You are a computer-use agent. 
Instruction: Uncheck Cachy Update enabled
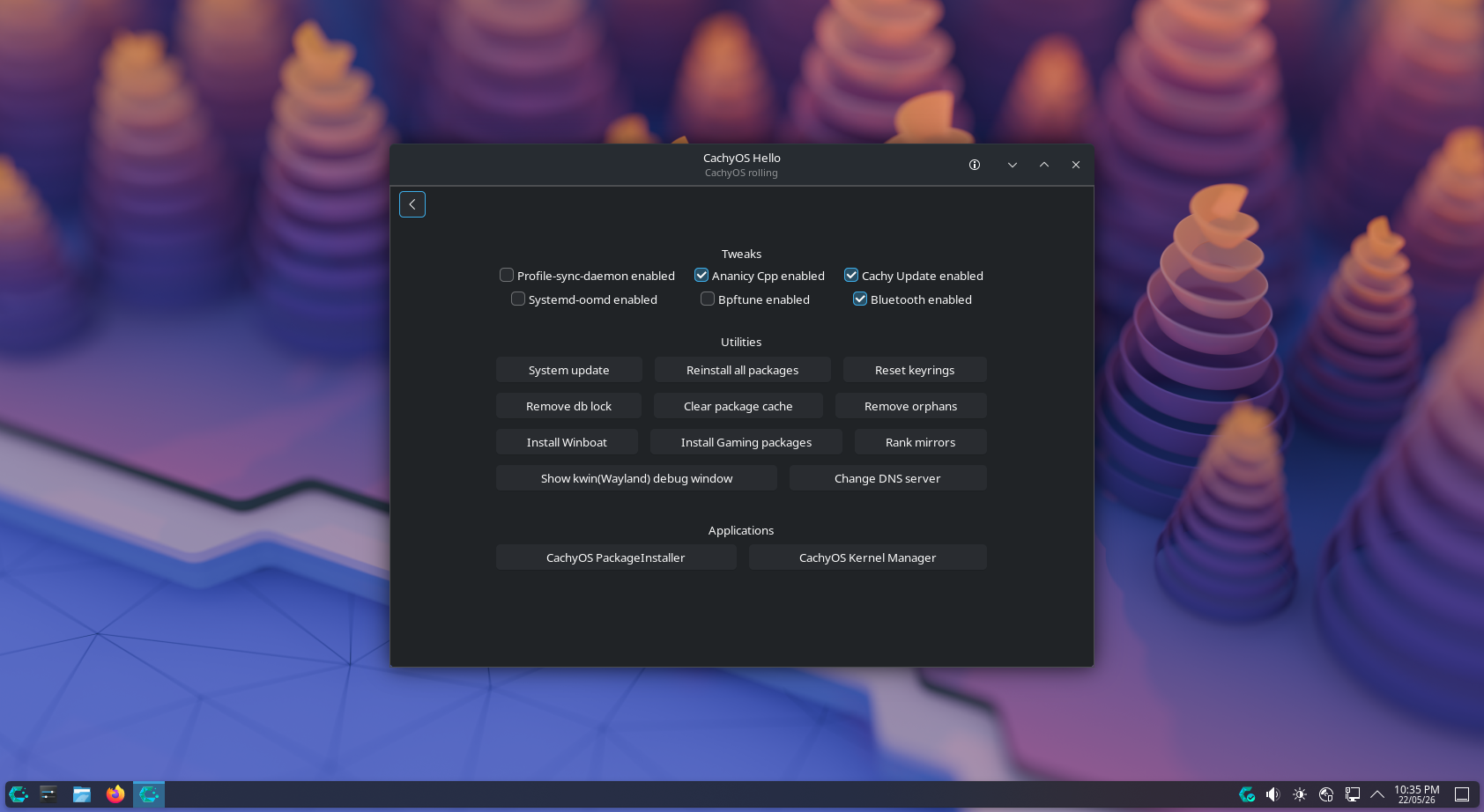(x=851, y=276)
